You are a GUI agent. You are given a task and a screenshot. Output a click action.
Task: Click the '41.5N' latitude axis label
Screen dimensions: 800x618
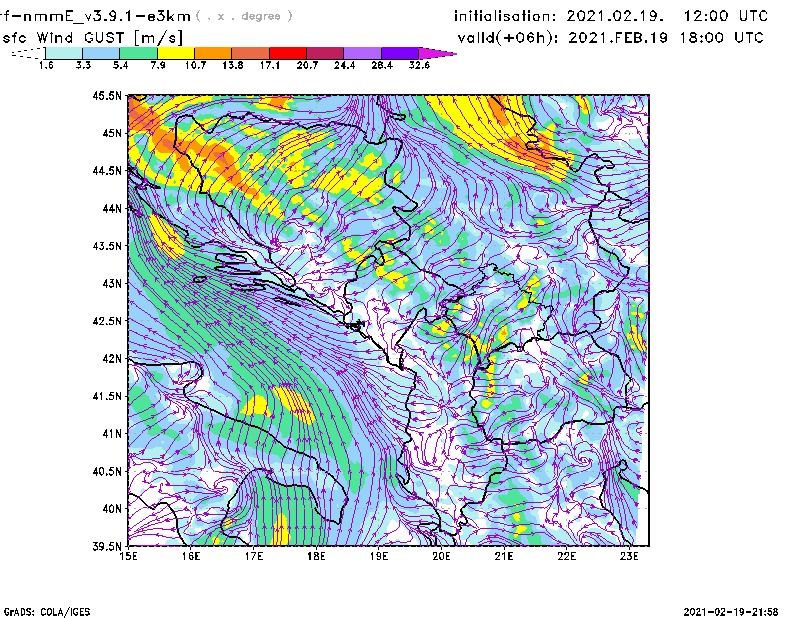click(x=107, y=396)
